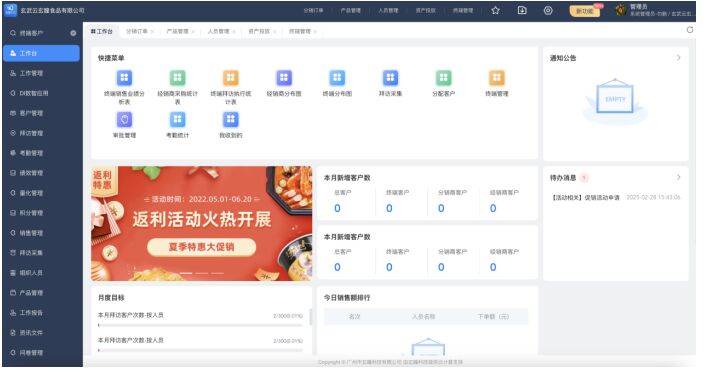The image size is (708, 370).
Task: Open the orange 终端管理 quick menu icon
Action: click(x=497, y=78)
